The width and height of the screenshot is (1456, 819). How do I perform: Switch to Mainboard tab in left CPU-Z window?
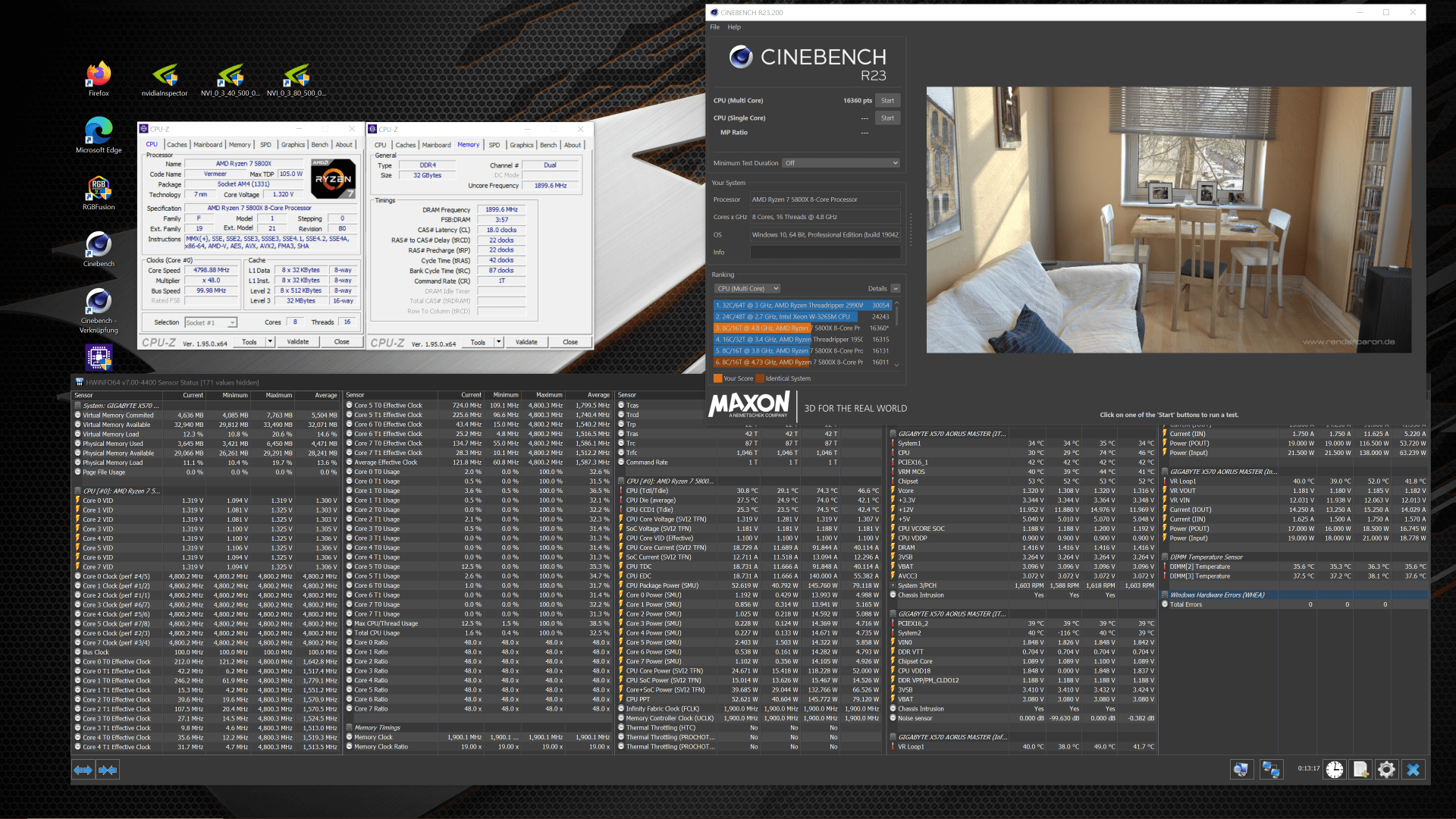point(208,145)
